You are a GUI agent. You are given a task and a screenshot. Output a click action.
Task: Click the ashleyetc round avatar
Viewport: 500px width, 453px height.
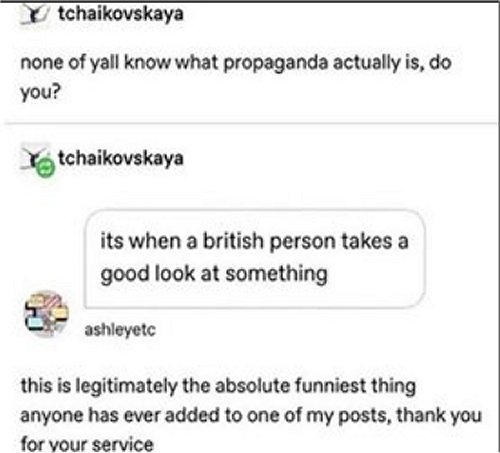[47, 313]
